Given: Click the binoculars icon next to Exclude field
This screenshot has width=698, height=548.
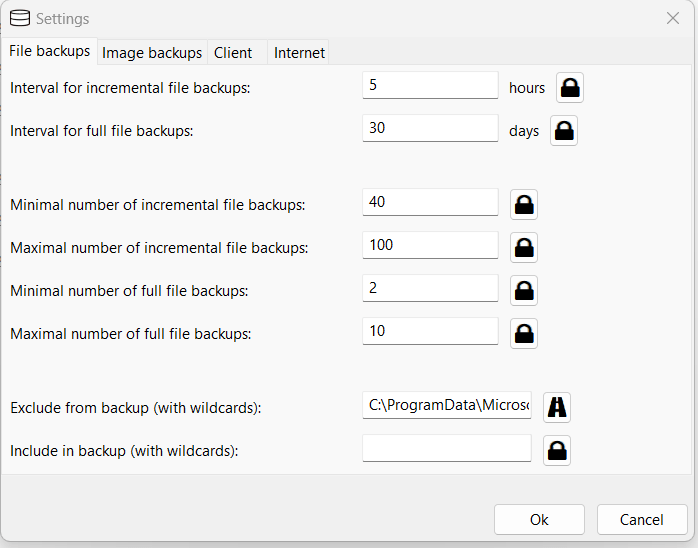Looking at the screenshot, I should coord(557,407).
